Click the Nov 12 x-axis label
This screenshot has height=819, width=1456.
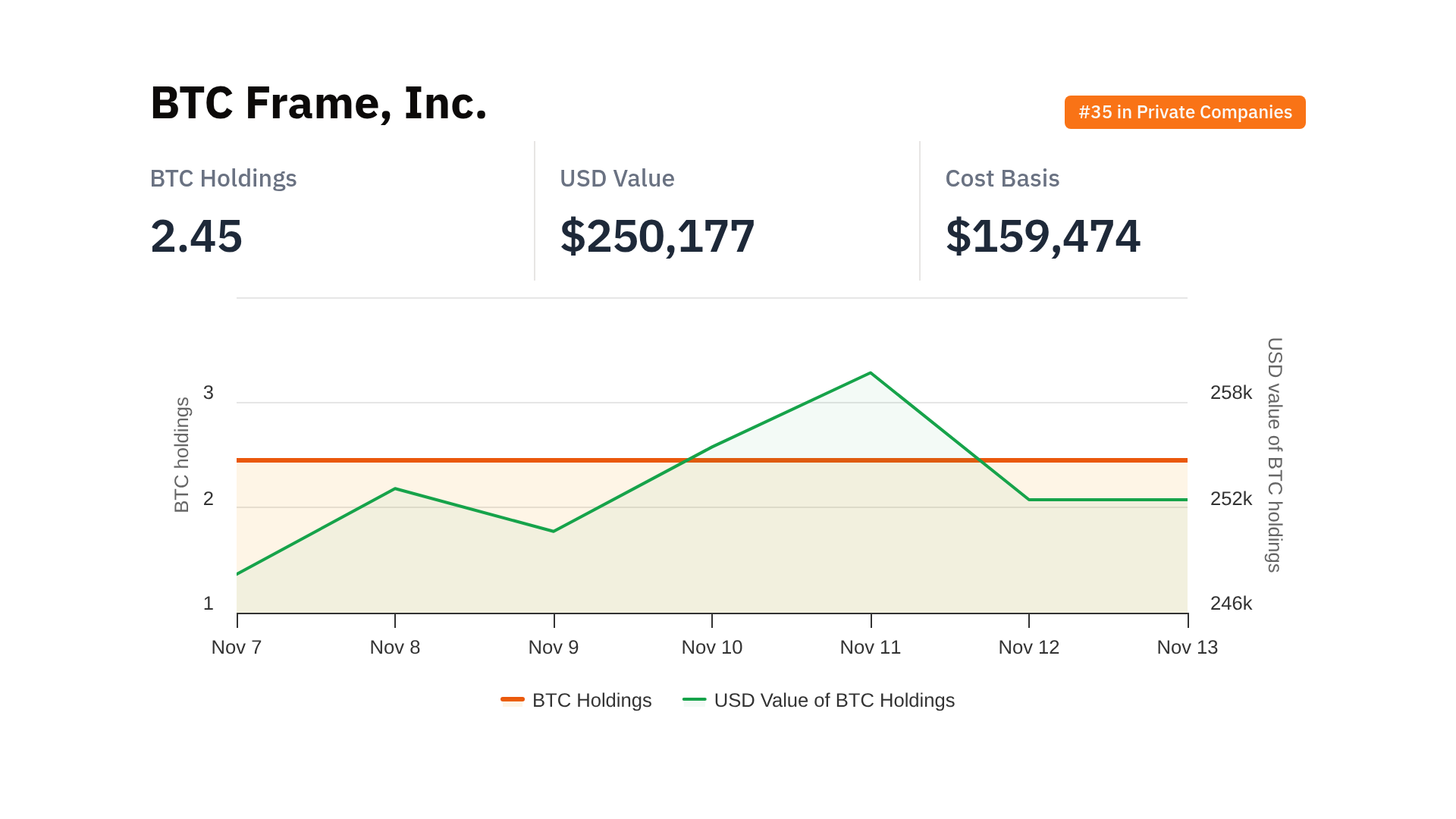1029,647
